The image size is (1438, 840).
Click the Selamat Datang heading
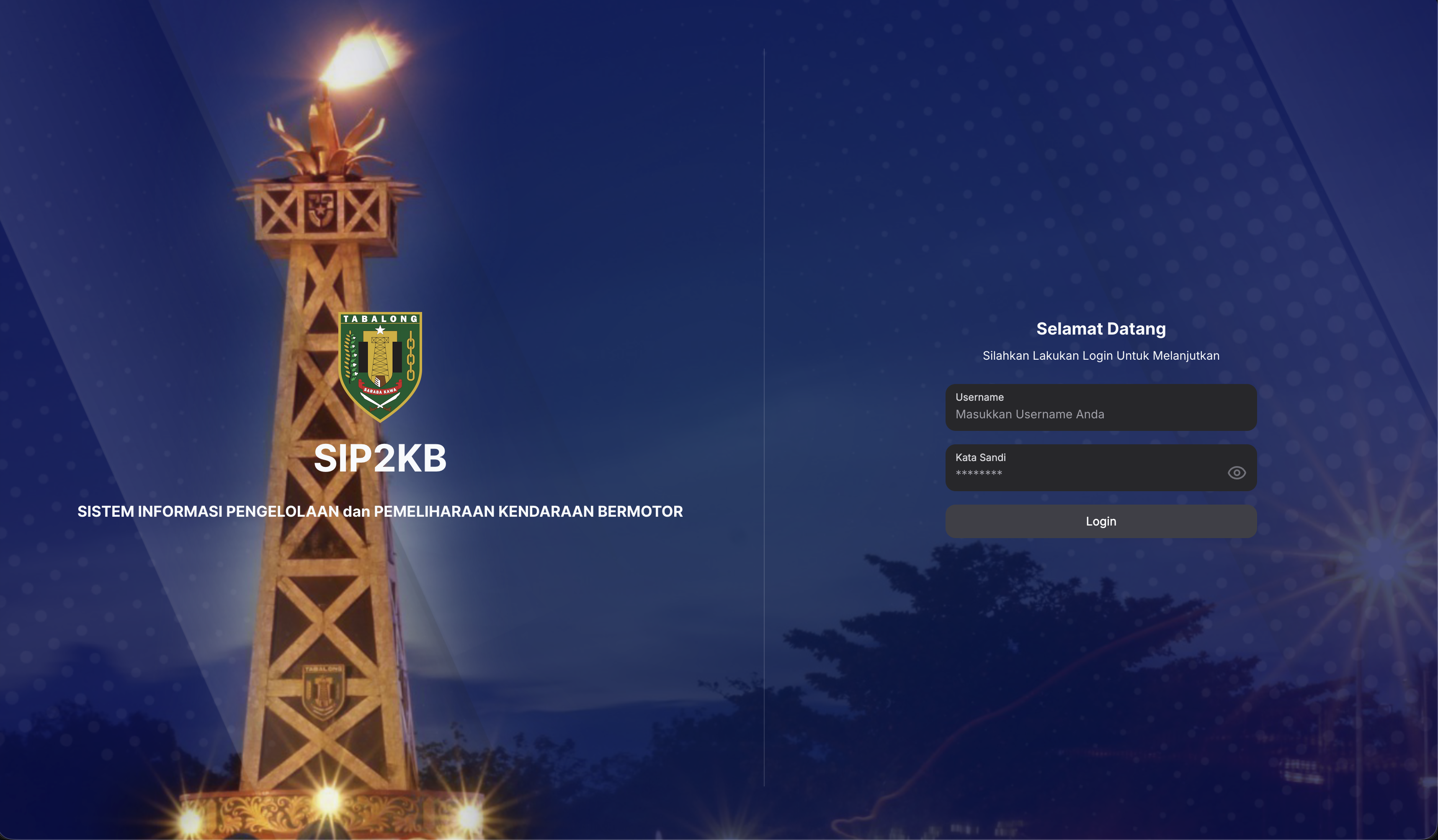1101,329
